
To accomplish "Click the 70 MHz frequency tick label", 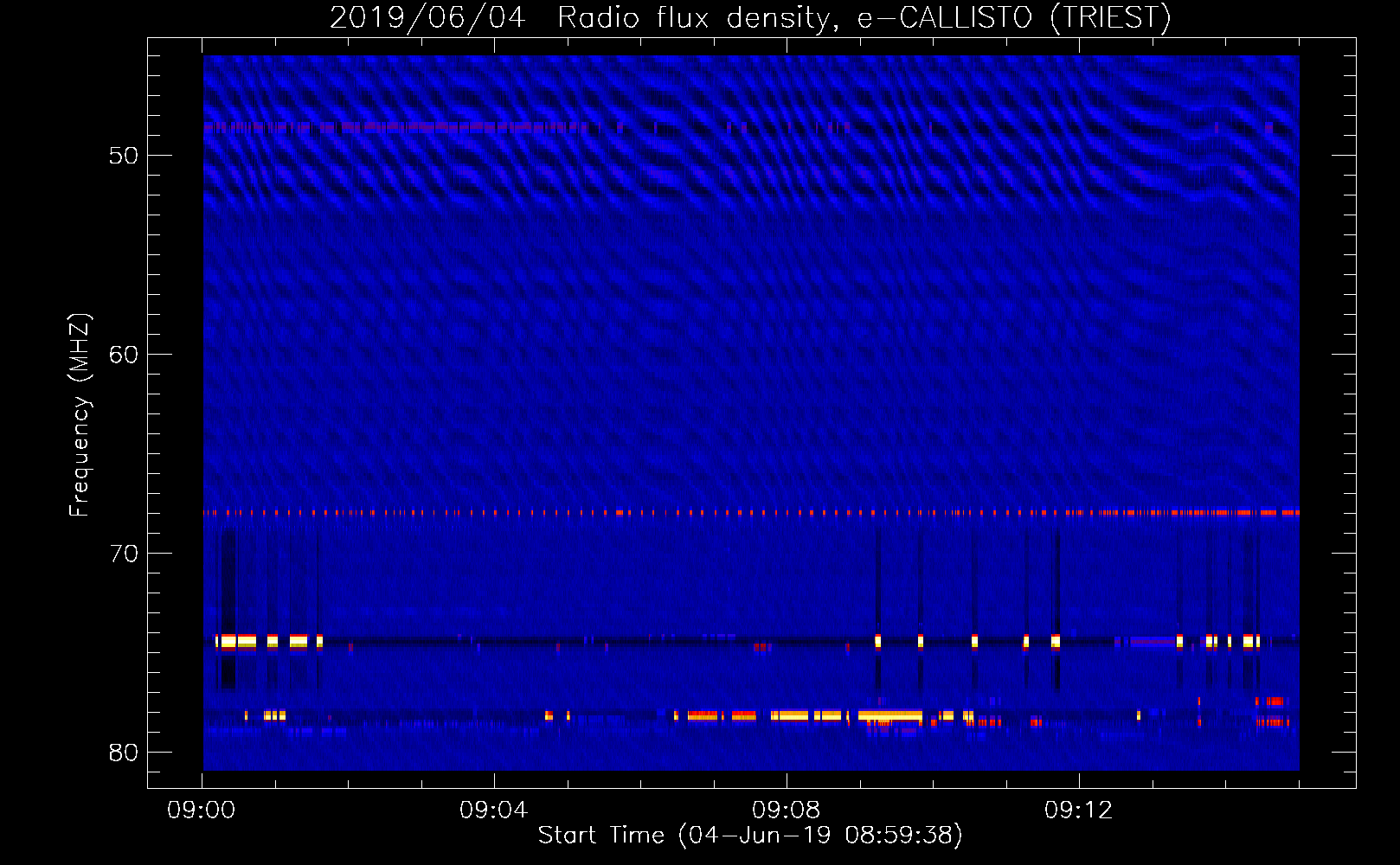I will (124, 554).
